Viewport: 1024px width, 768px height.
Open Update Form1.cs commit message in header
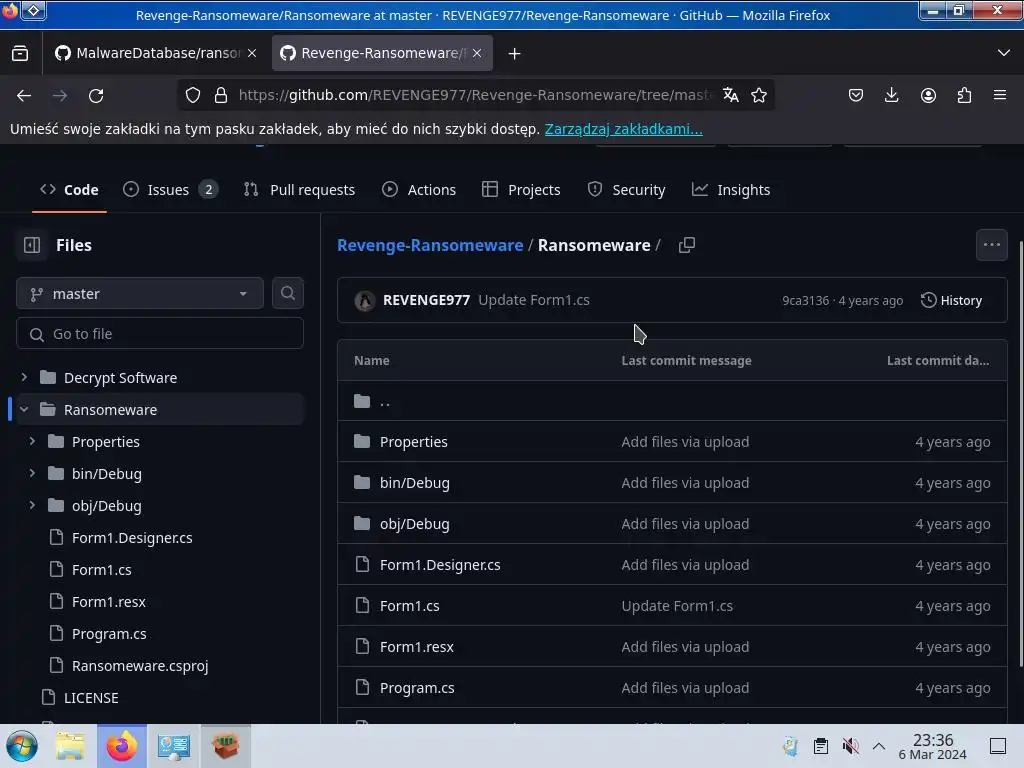(534, 300)
